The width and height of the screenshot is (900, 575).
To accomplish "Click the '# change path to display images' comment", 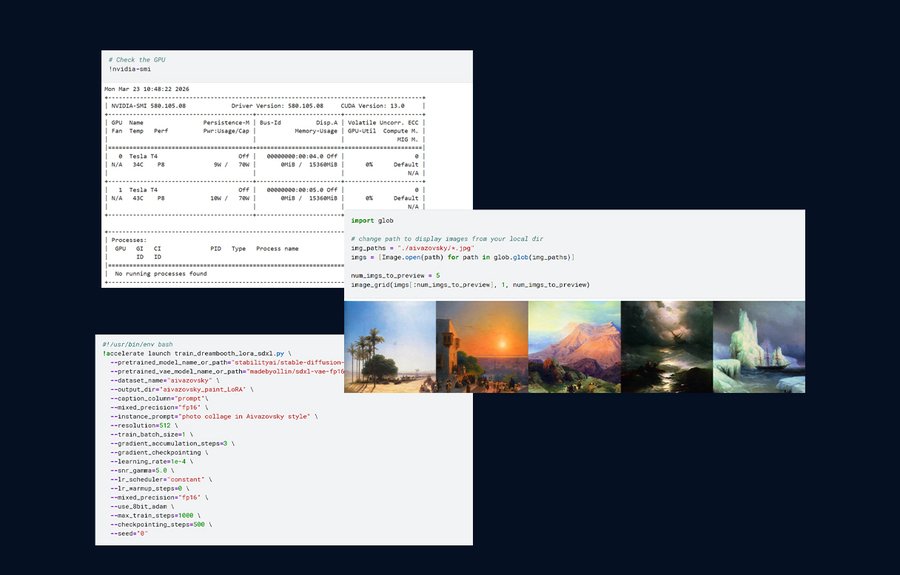I will 447,239.
